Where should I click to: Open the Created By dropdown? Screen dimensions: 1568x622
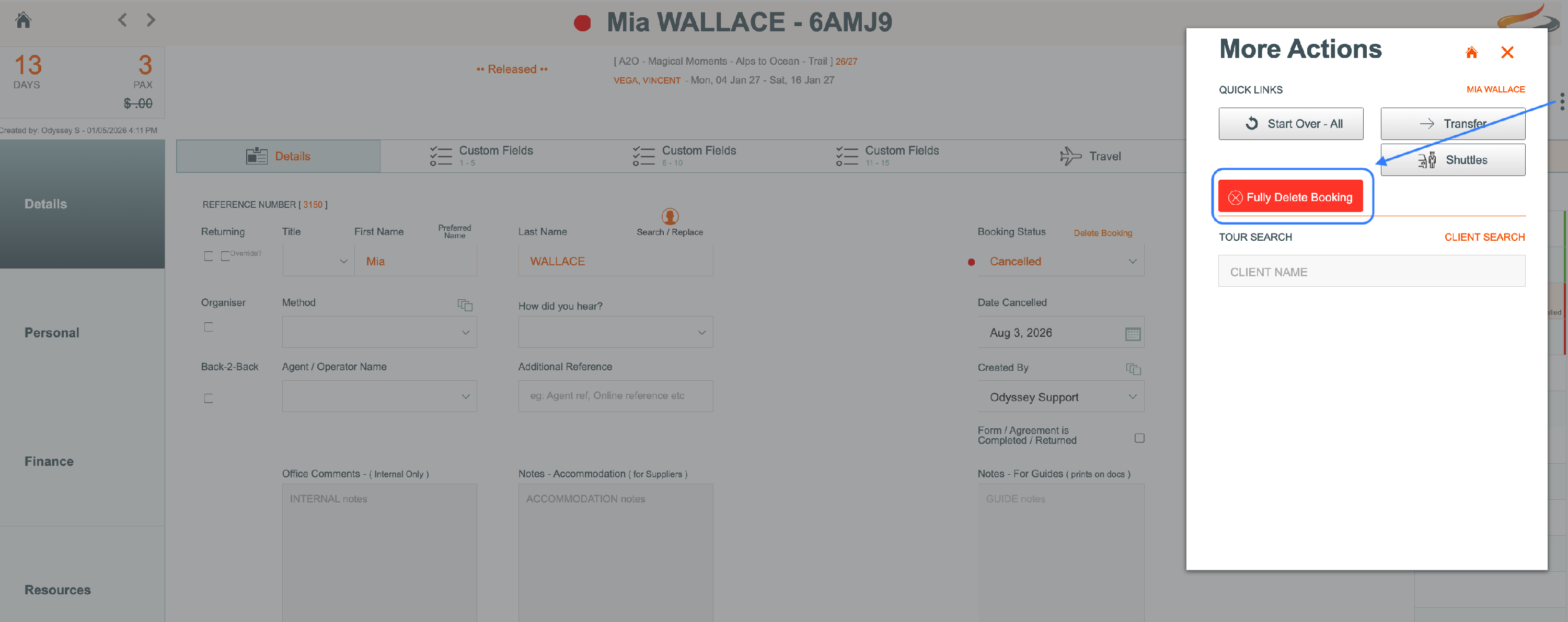pyautogui.click(x=1061, y=396)
